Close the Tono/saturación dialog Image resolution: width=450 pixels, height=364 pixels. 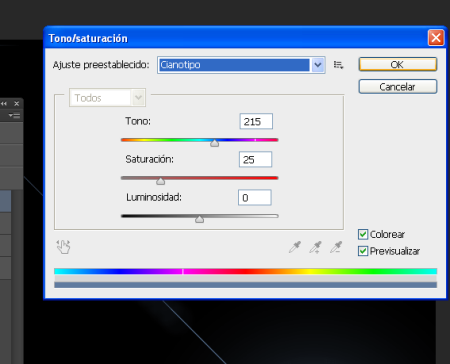pyautogui.click(x=436, y=37)
